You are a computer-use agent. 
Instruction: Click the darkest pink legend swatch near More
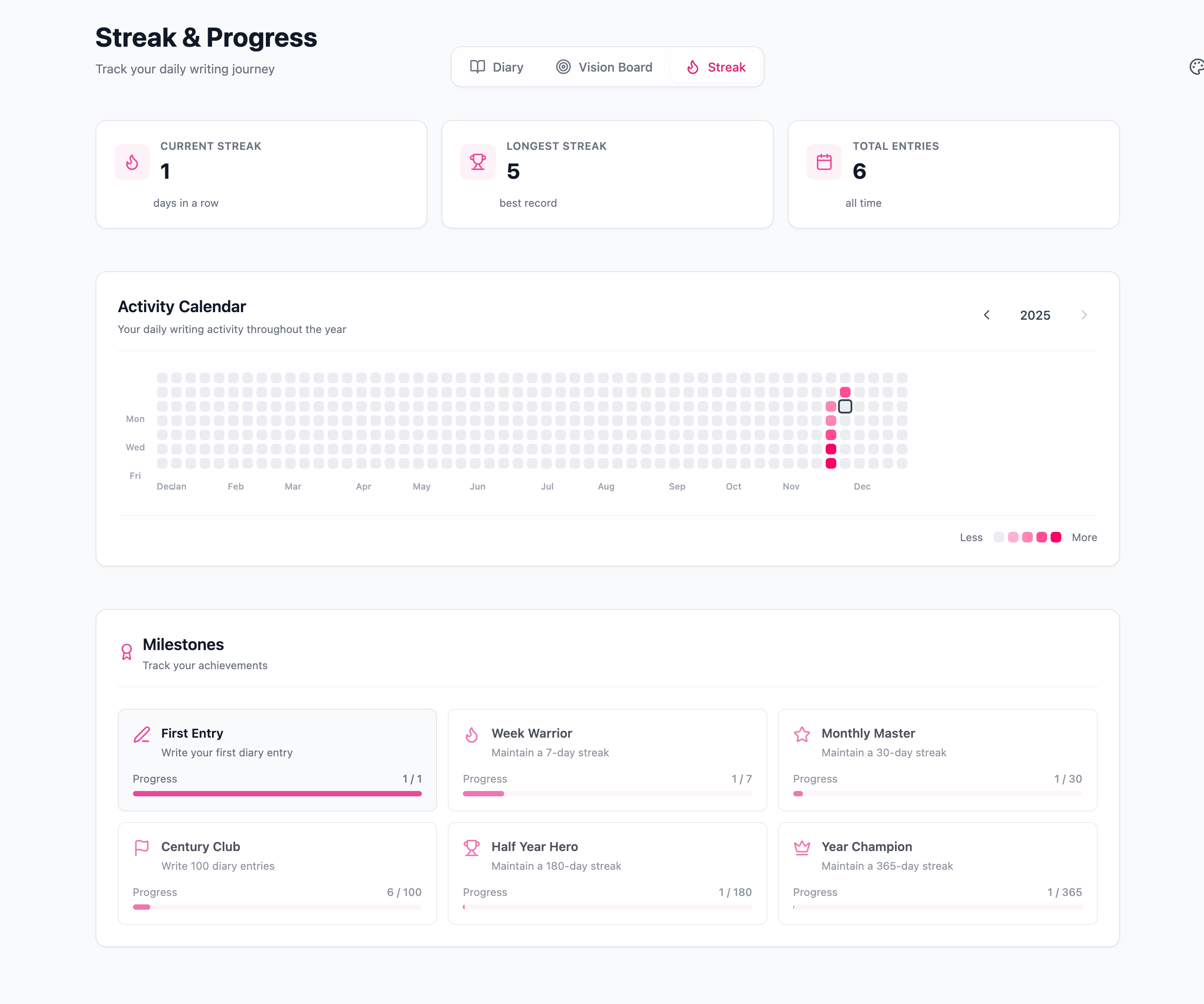tap(1056, 537)
